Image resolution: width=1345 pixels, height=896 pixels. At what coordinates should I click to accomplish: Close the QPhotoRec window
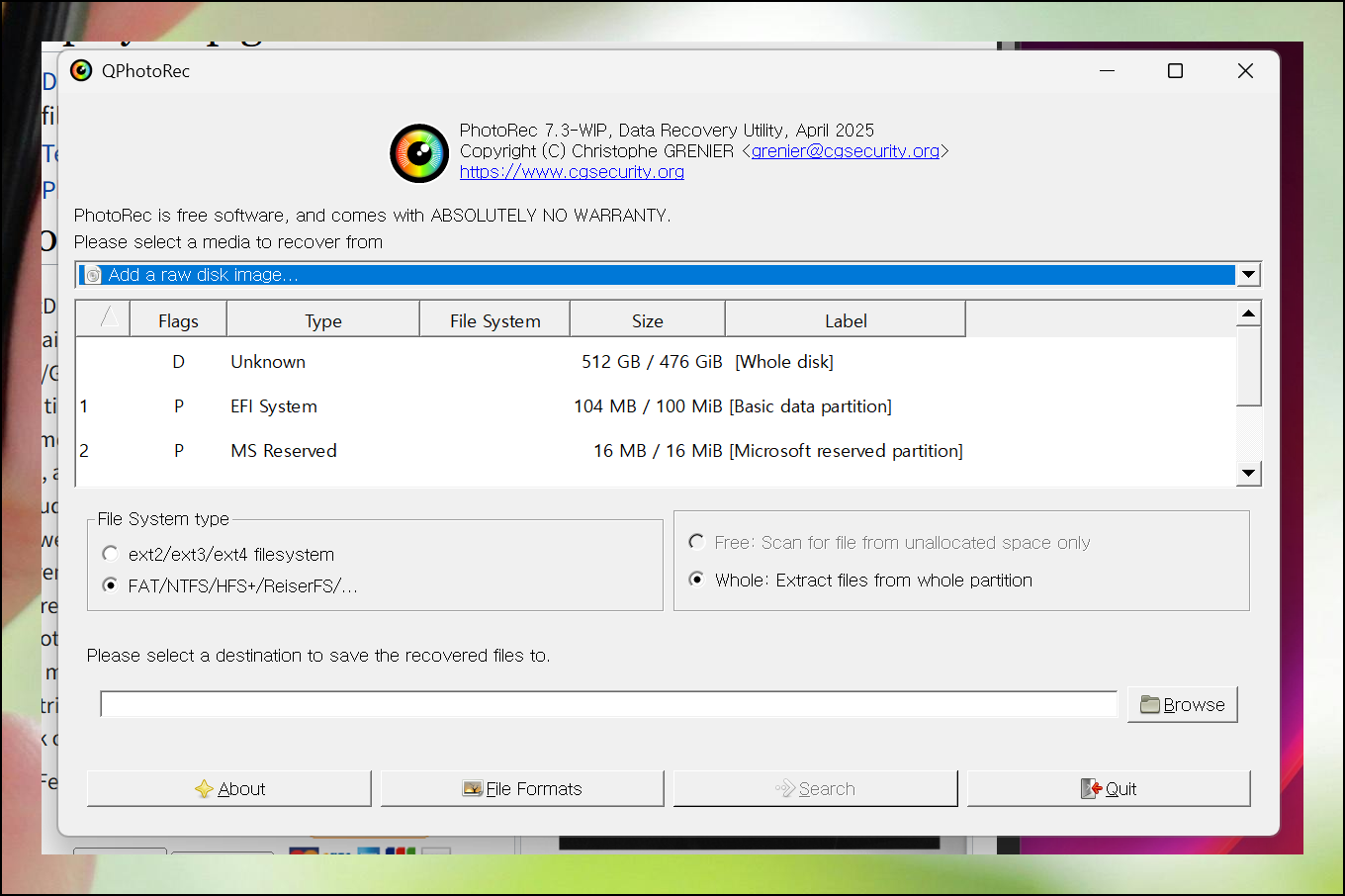1245,70
